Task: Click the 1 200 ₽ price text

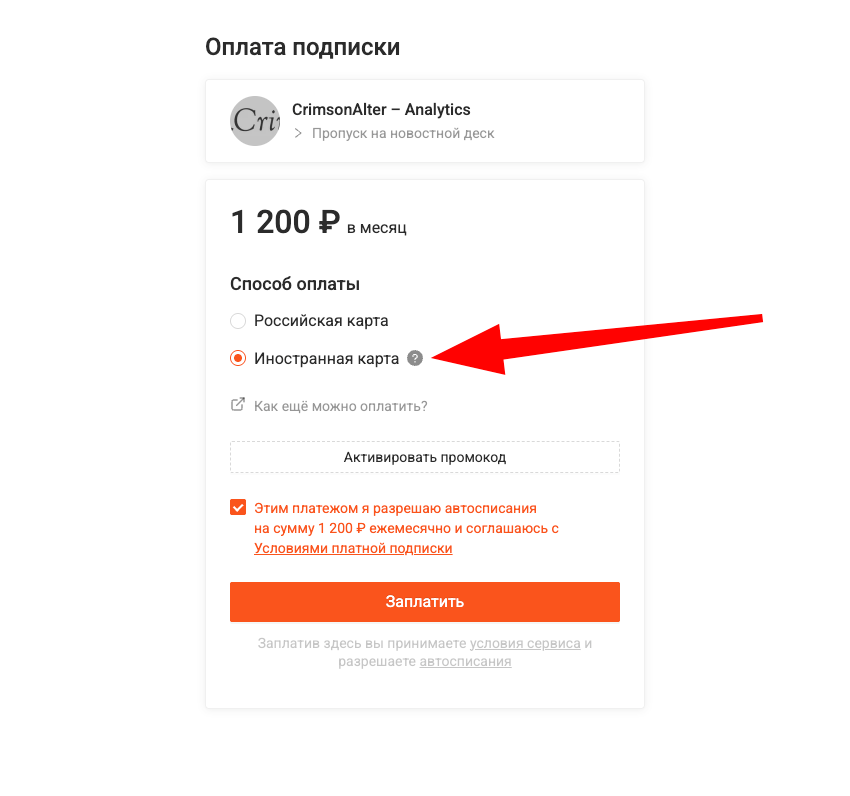Action: point(285,222)
